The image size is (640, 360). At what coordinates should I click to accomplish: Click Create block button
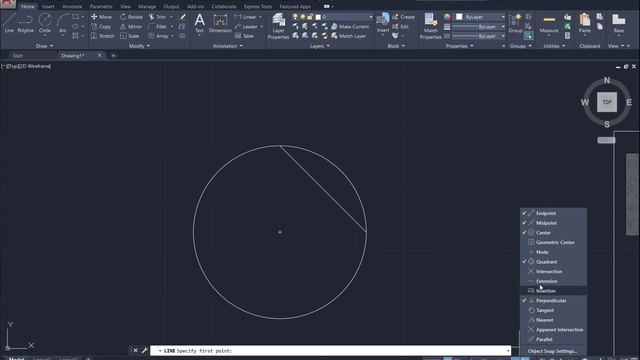pos(403,17)
